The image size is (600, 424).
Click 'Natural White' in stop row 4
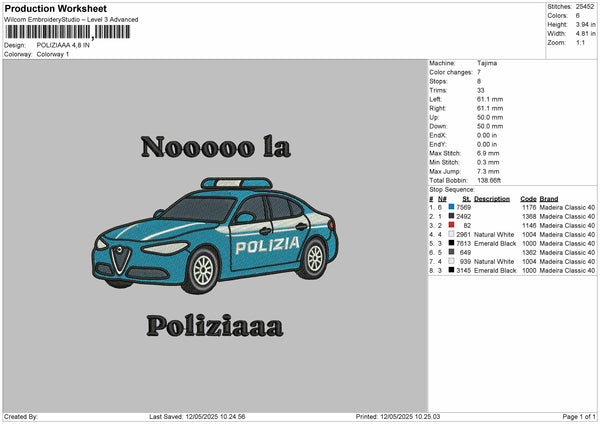click(x=494, y=235)
